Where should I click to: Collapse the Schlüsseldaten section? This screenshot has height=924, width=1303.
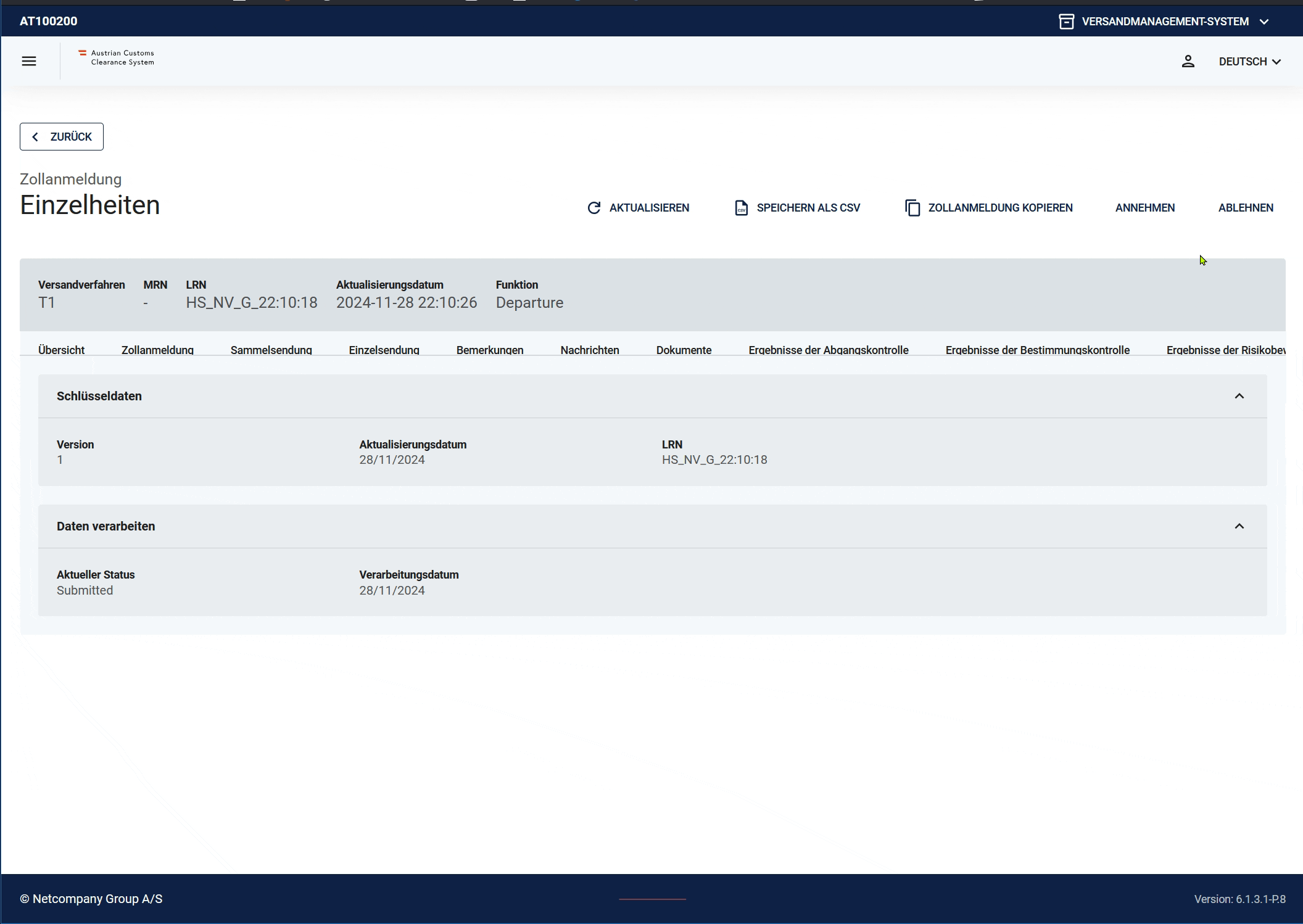click(1239, 396)
